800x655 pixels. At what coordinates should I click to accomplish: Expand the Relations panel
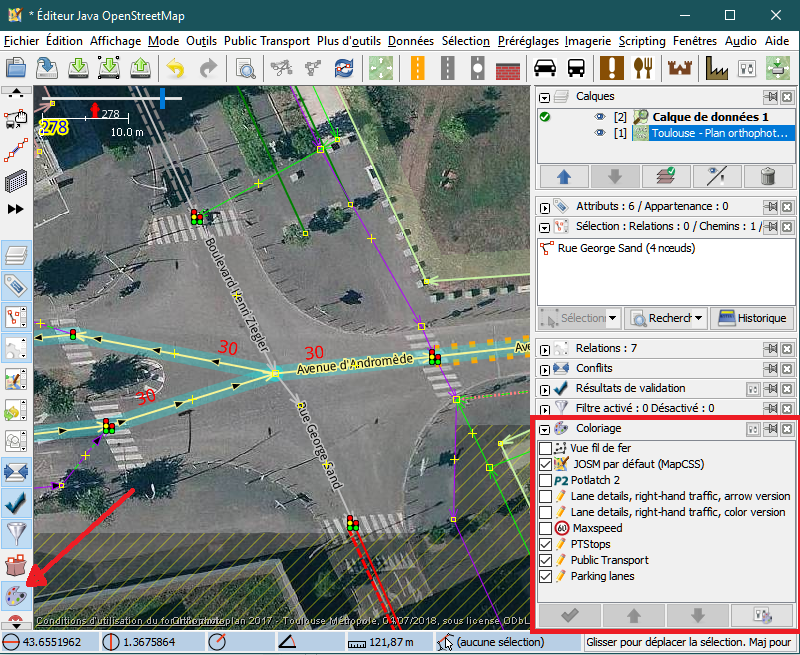click(x=545, y=349)
